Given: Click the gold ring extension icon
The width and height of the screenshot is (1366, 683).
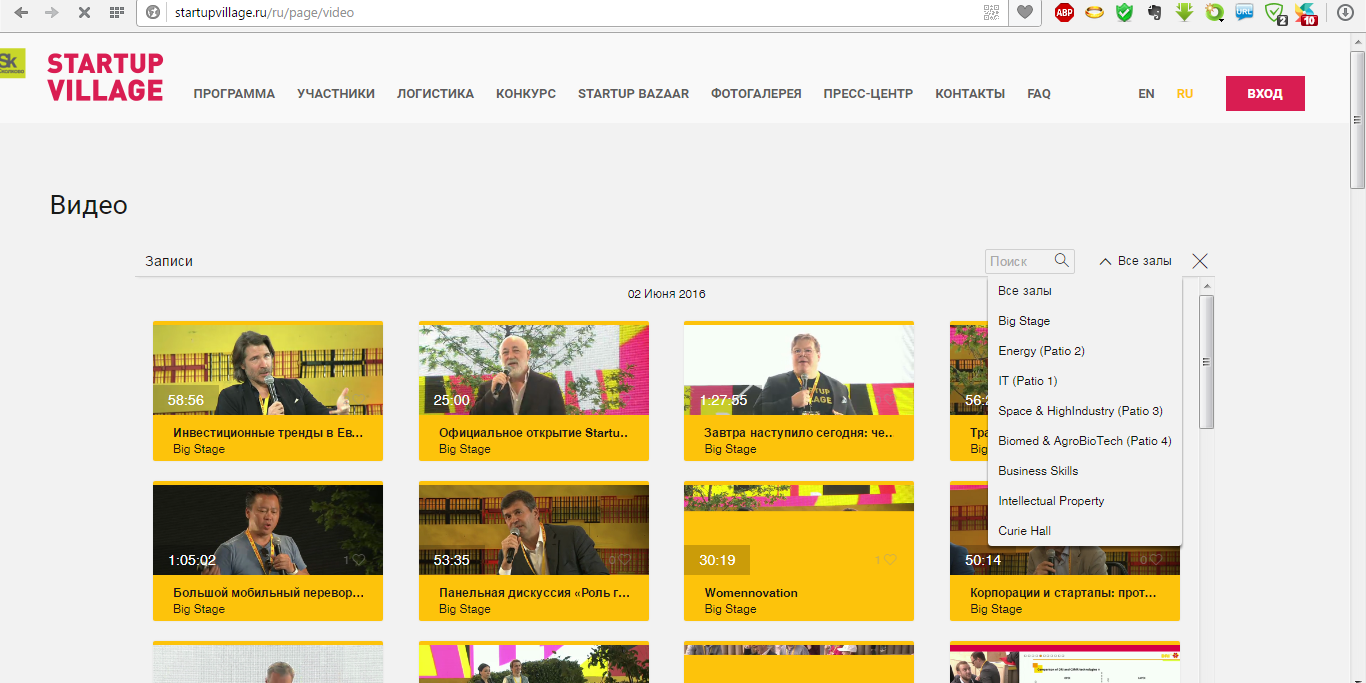Looking at the screenshot, I should point(1094,13).
